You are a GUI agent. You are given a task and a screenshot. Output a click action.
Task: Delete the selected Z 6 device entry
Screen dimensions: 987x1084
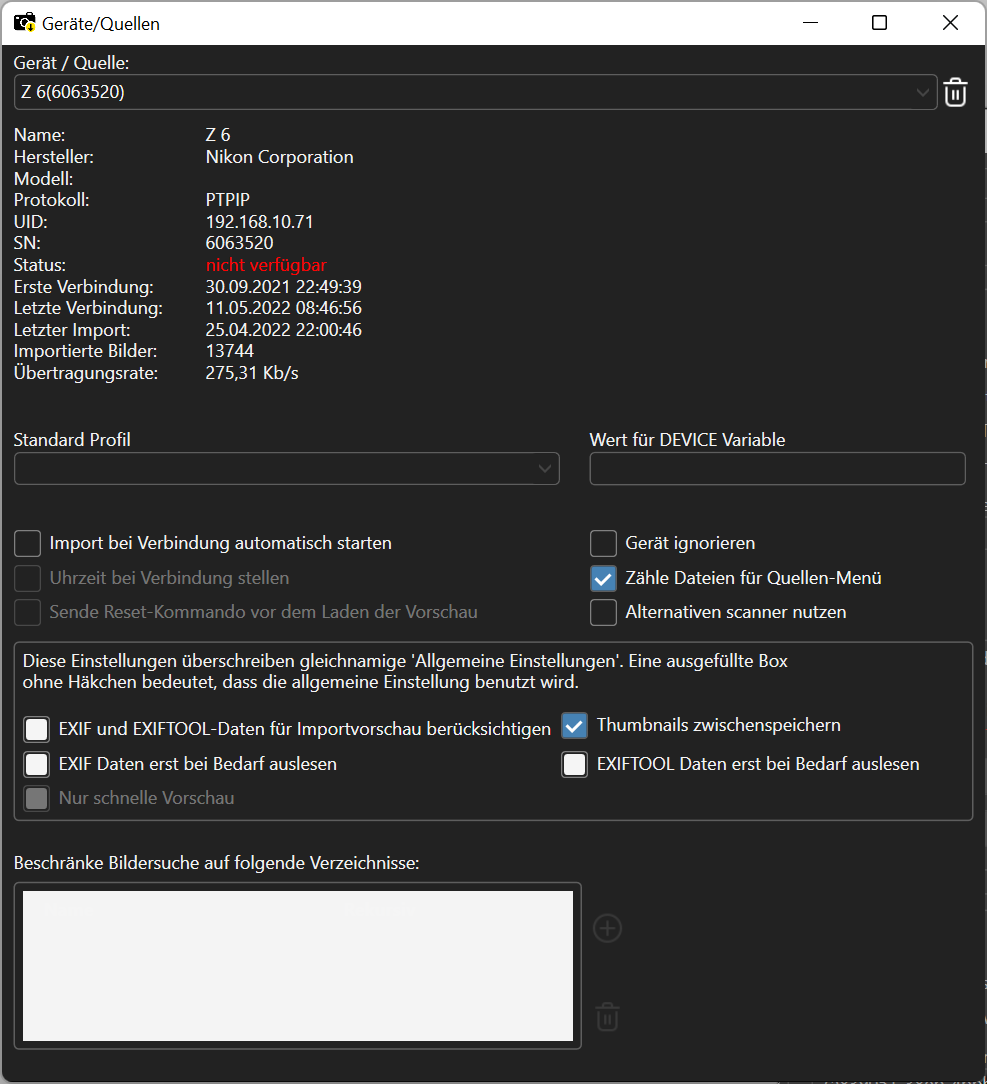pos(955,92)
